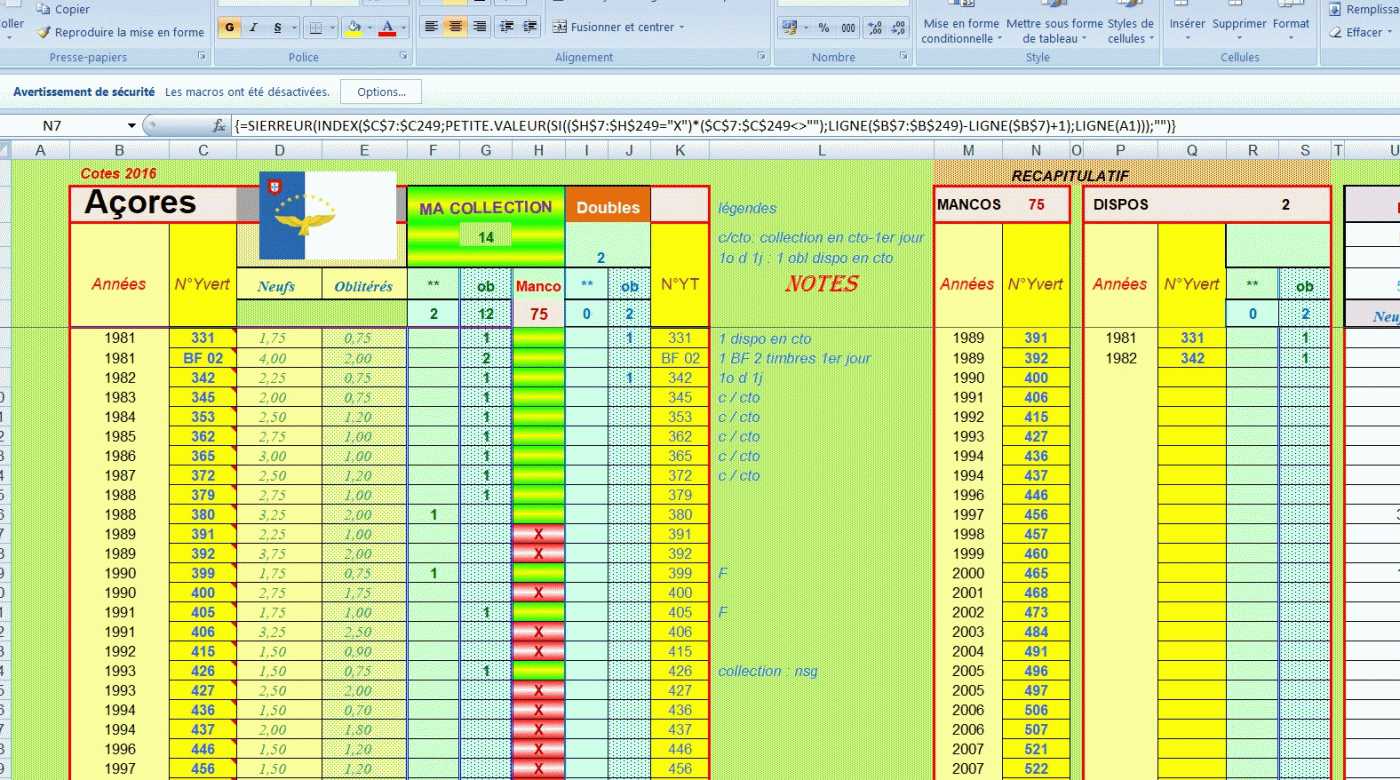This screenshot has height=780, width=1400.
Task: Click into the formula bar
Action: tap(814, 126)
